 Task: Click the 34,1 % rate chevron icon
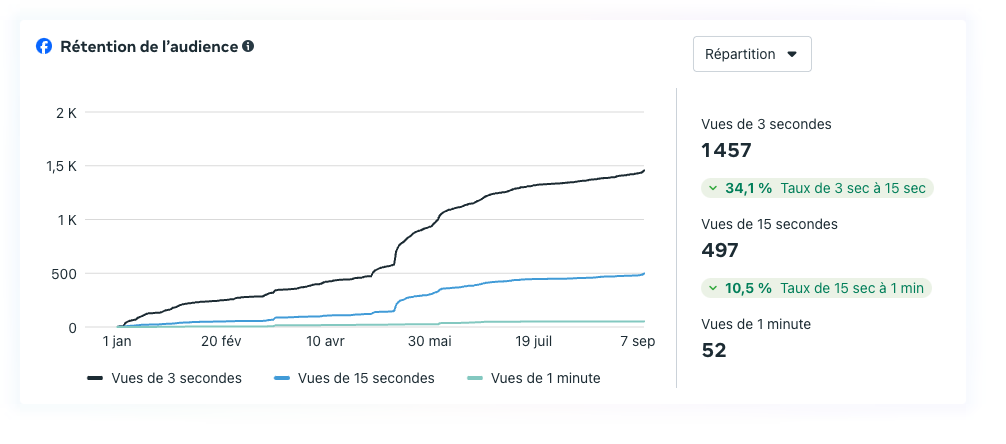click(x=711, y=188)
